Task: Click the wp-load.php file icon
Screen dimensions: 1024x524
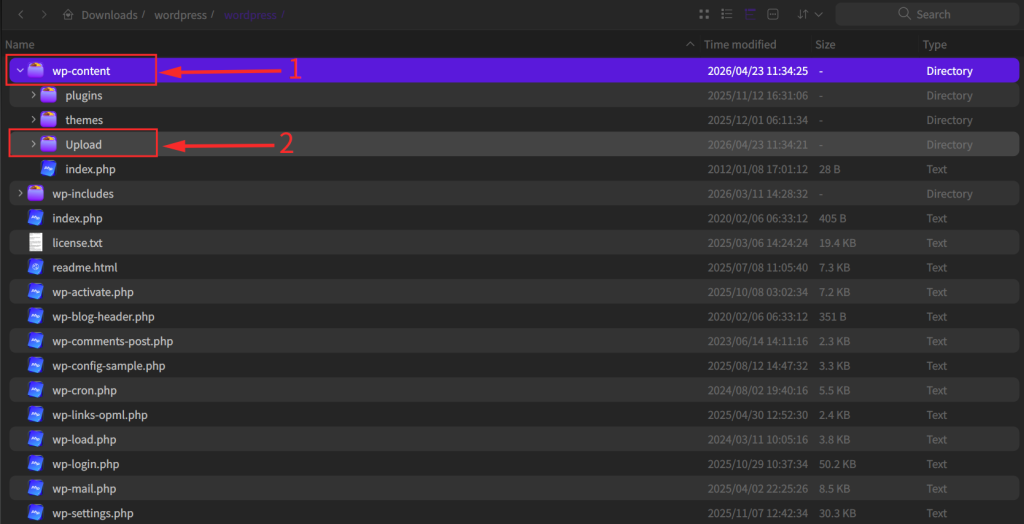Action: [36, 439]
